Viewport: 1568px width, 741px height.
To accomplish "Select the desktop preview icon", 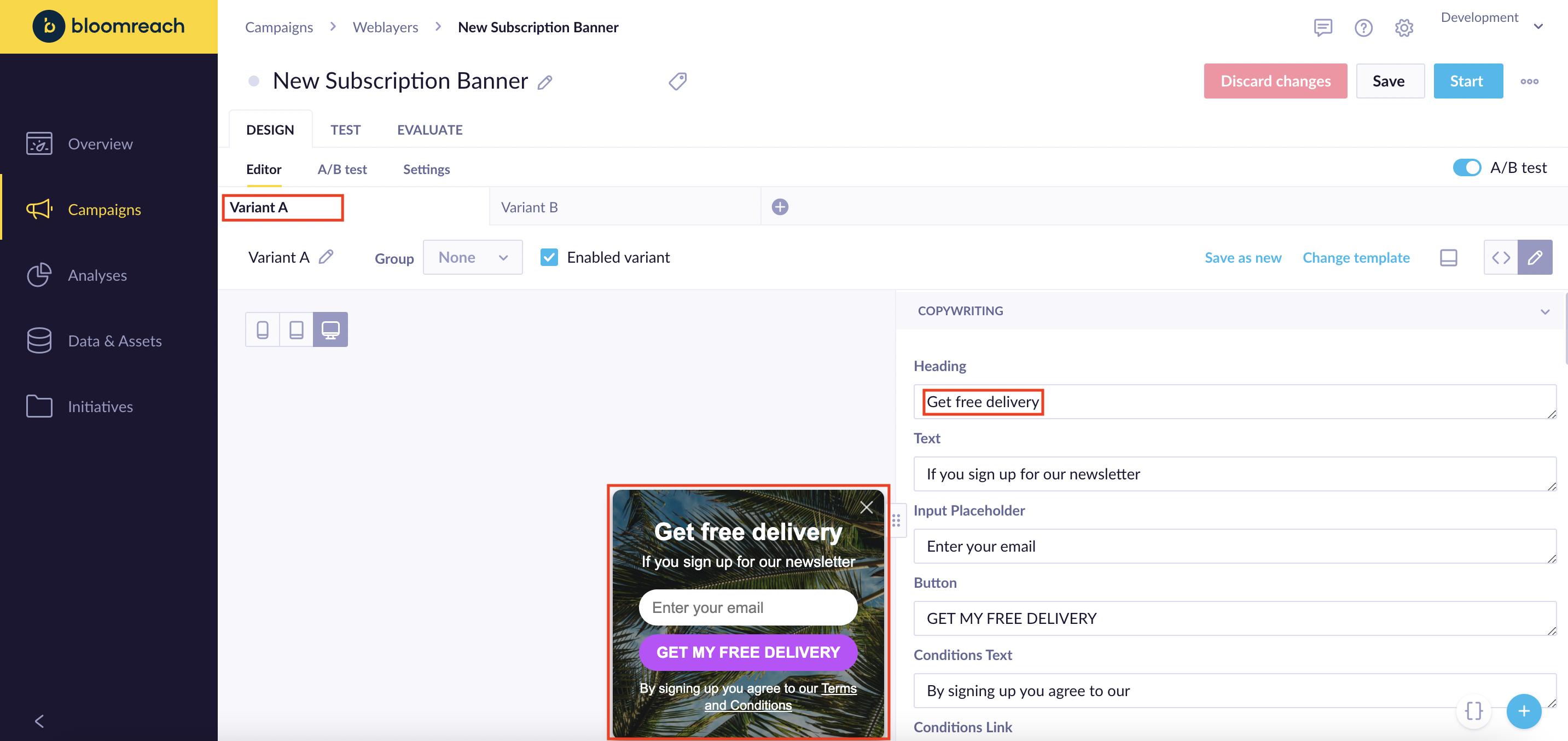I will [330, 329].
